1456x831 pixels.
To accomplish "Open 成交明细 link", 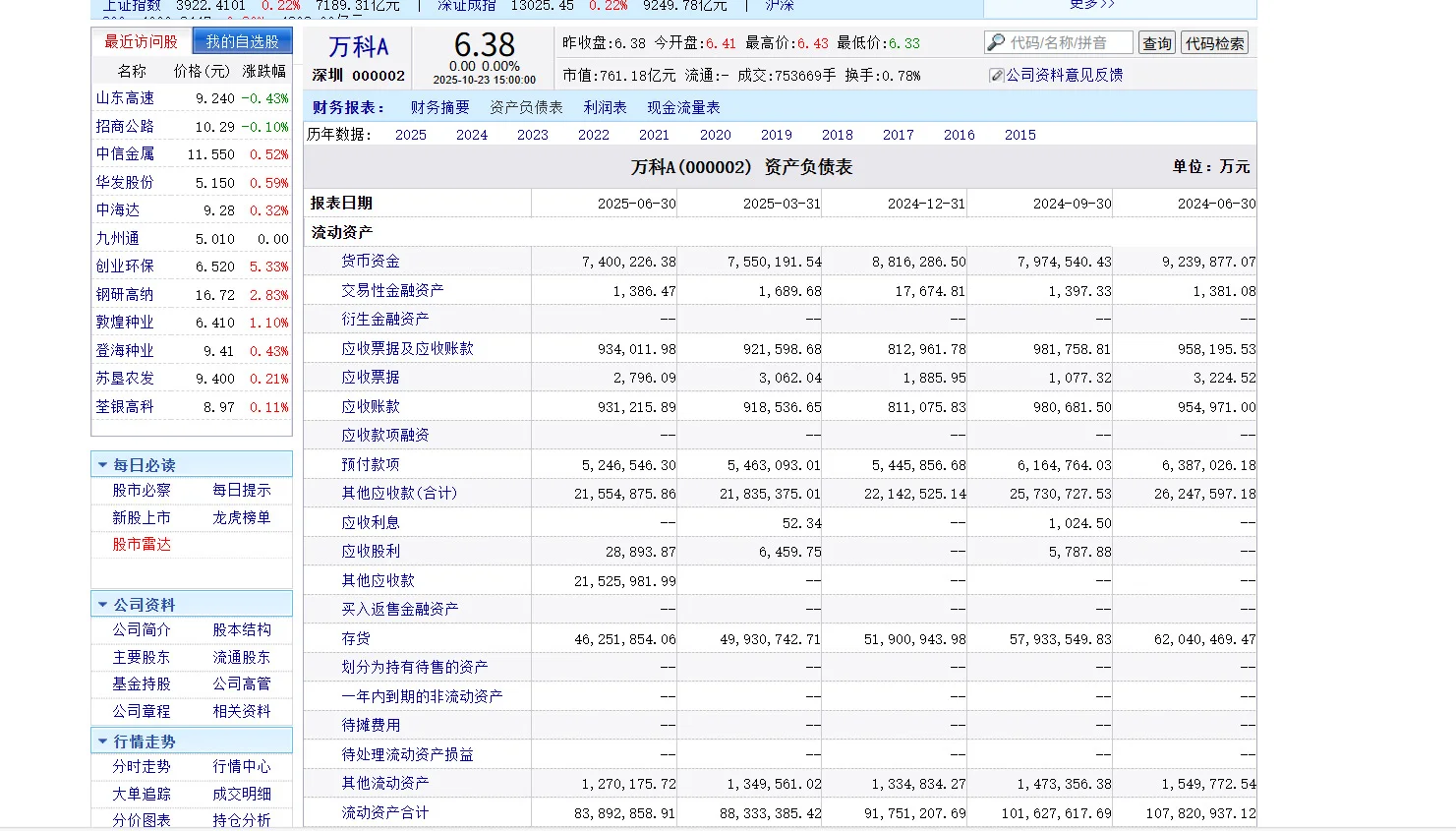I will 242,794.
